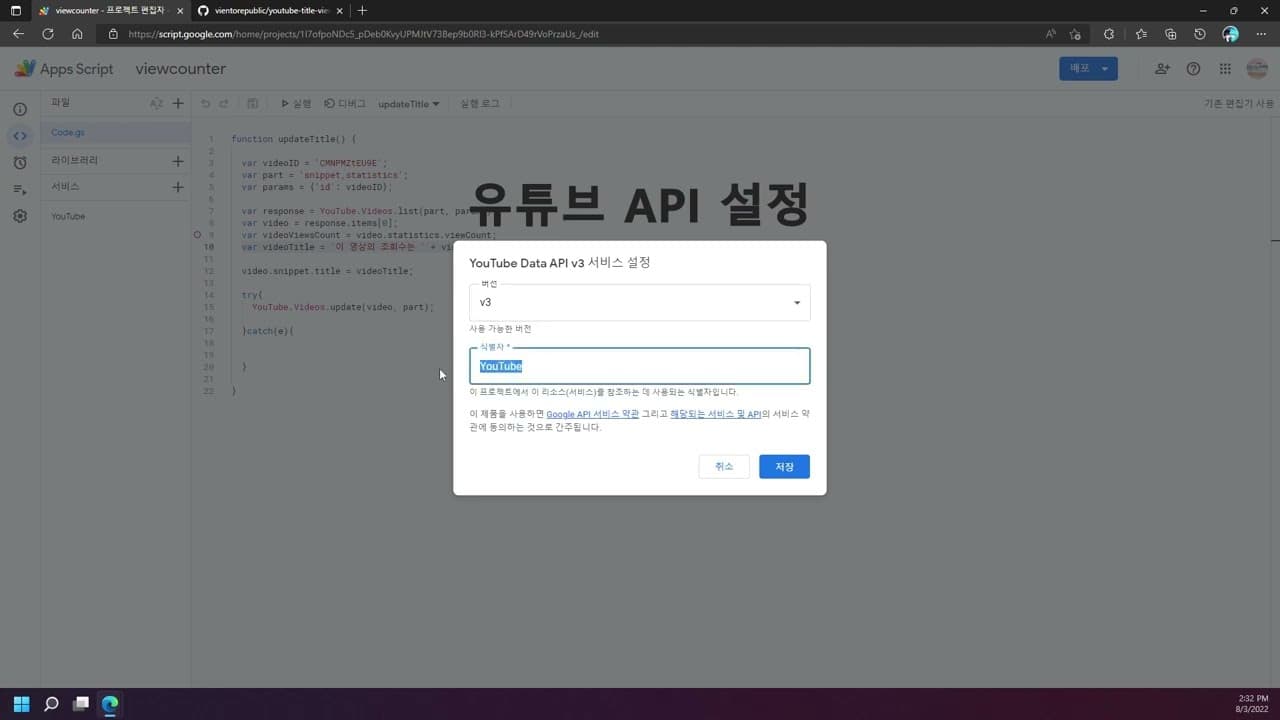Go back in the browser
Viewport: 1280px width, 720px height.
click(x=18, y=34)
